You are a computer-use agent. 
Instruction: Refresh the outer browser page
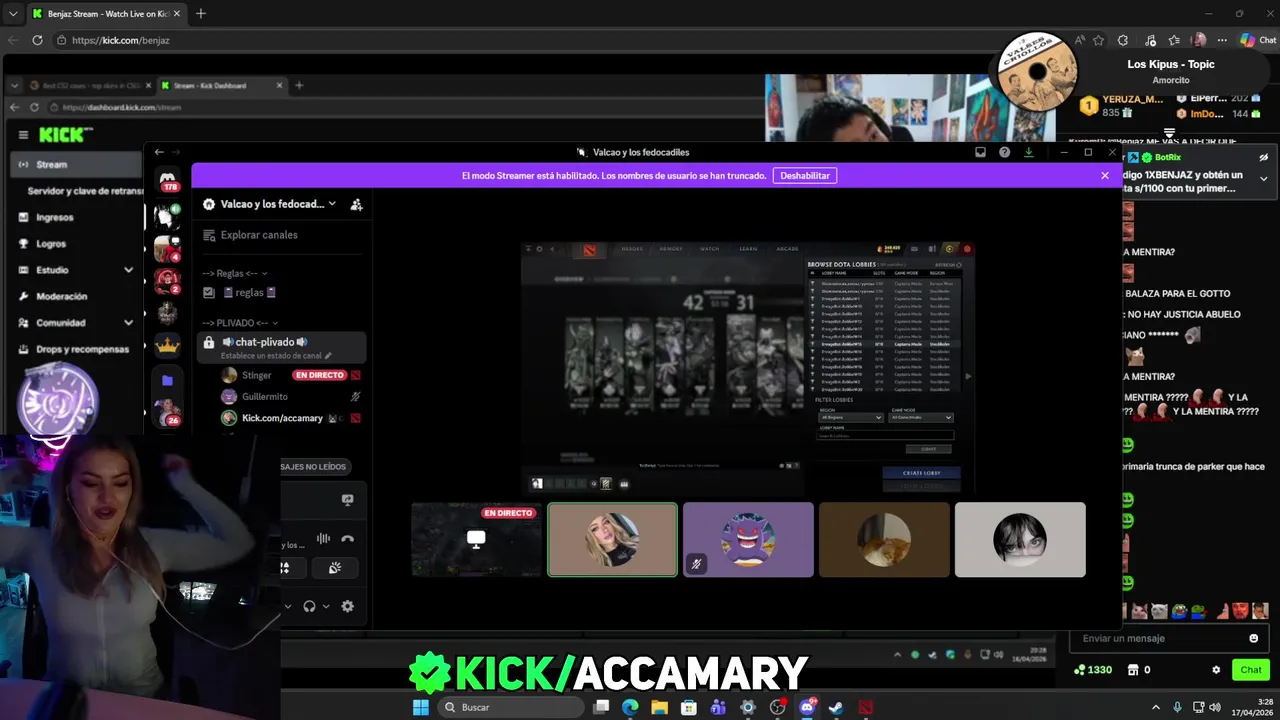click(37, 40)
